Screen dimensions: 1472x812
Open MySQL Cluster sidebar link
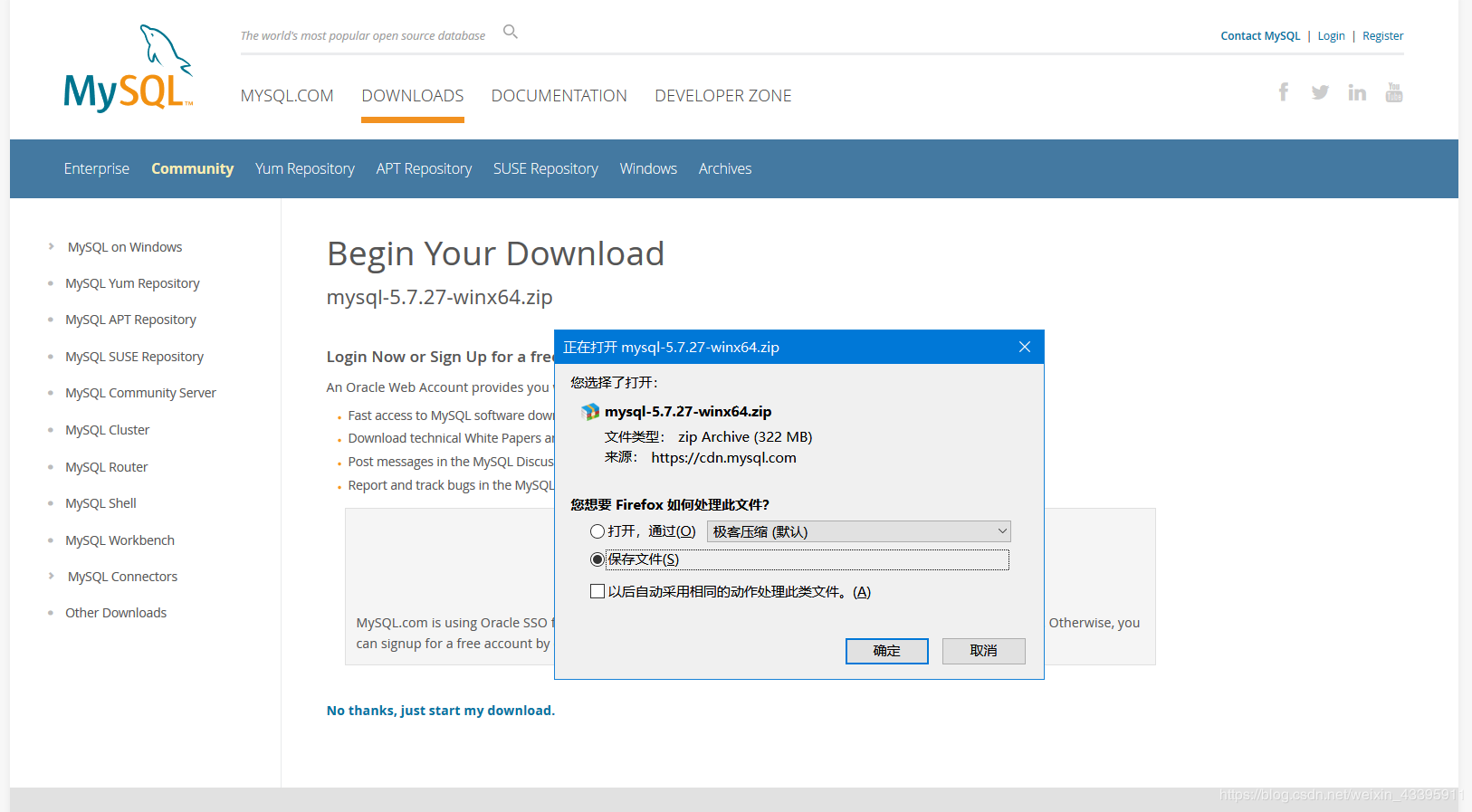(107, 430)
